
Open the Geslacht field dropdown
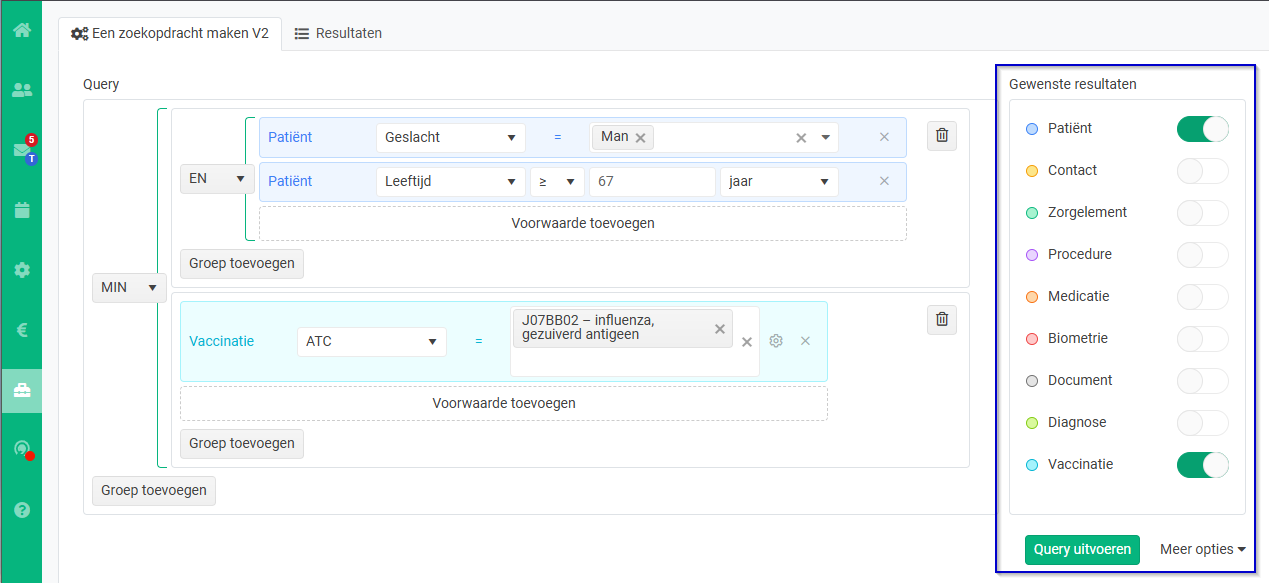[x=451, y=137]
